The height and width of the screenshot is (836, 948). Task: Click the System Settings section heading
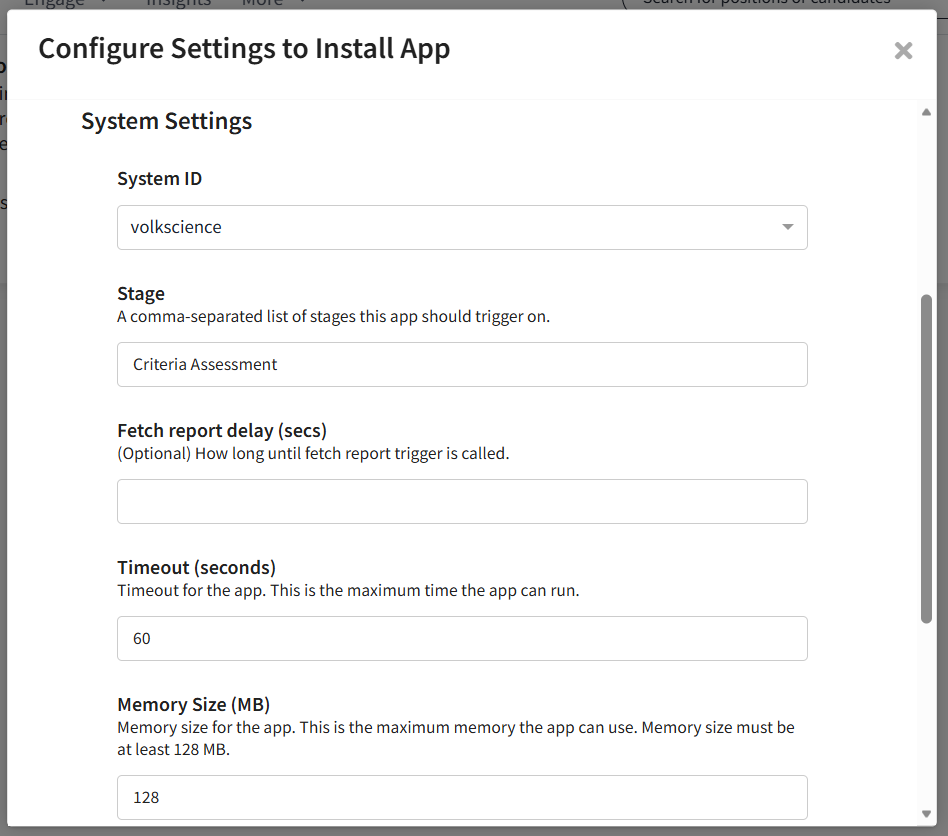[x=166, y=122]
